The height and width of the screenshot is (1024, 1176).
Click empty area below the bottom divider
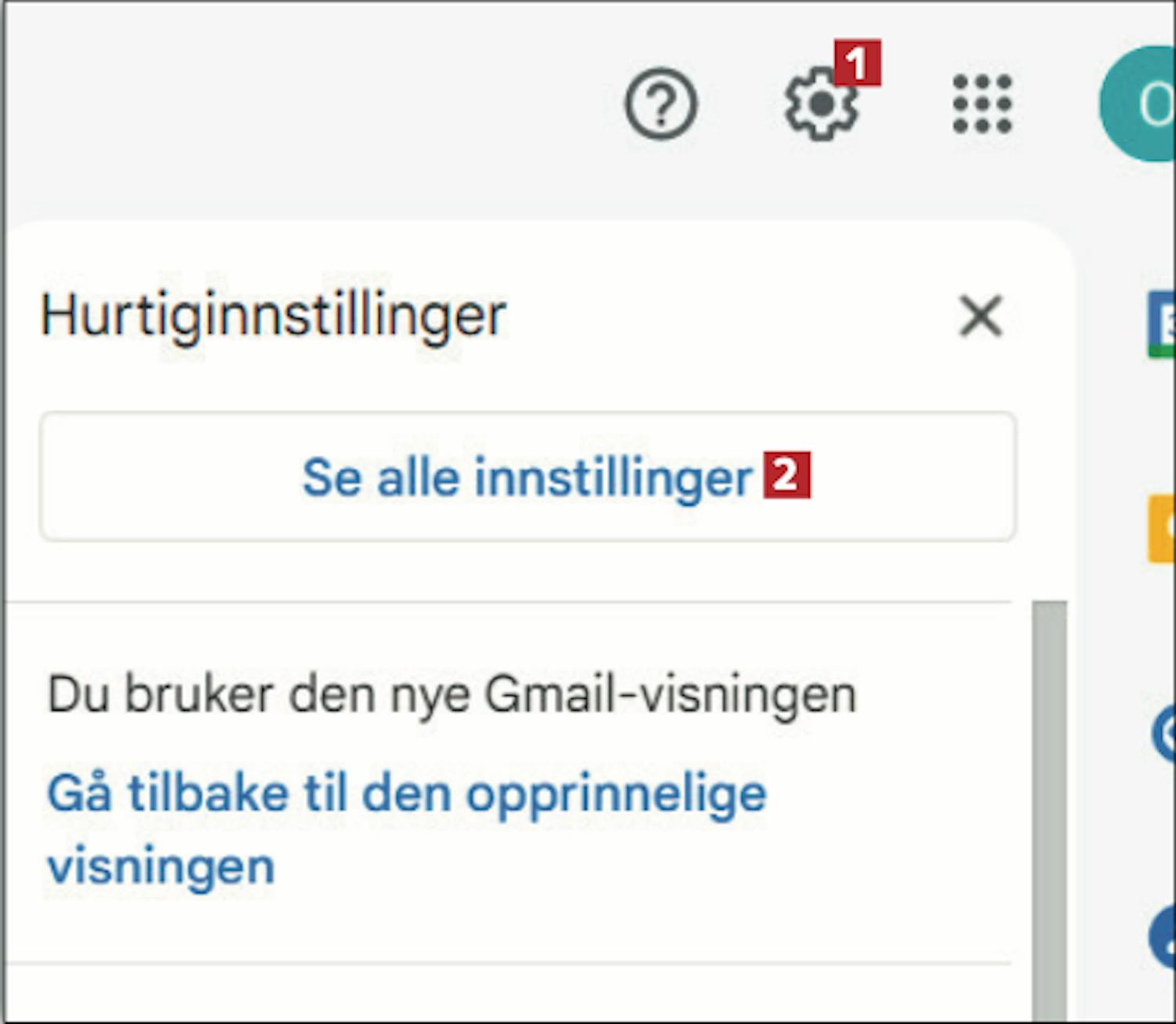click(x=508, y=992)
